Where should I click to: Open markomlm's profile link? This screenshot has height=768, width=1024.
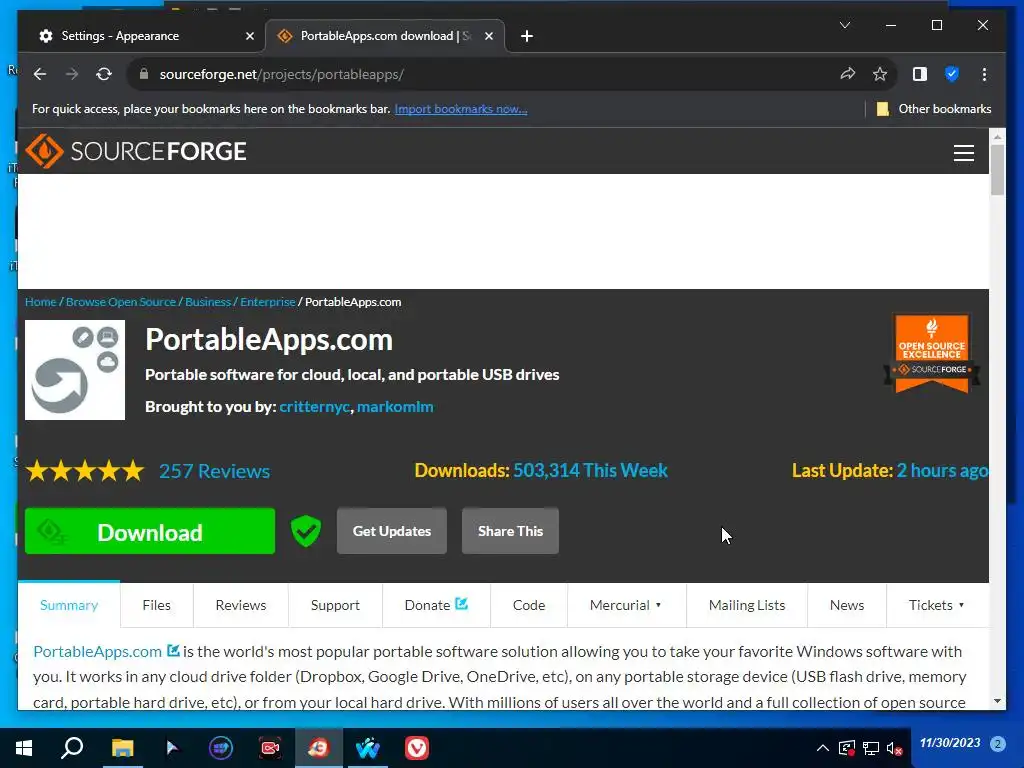395,407
